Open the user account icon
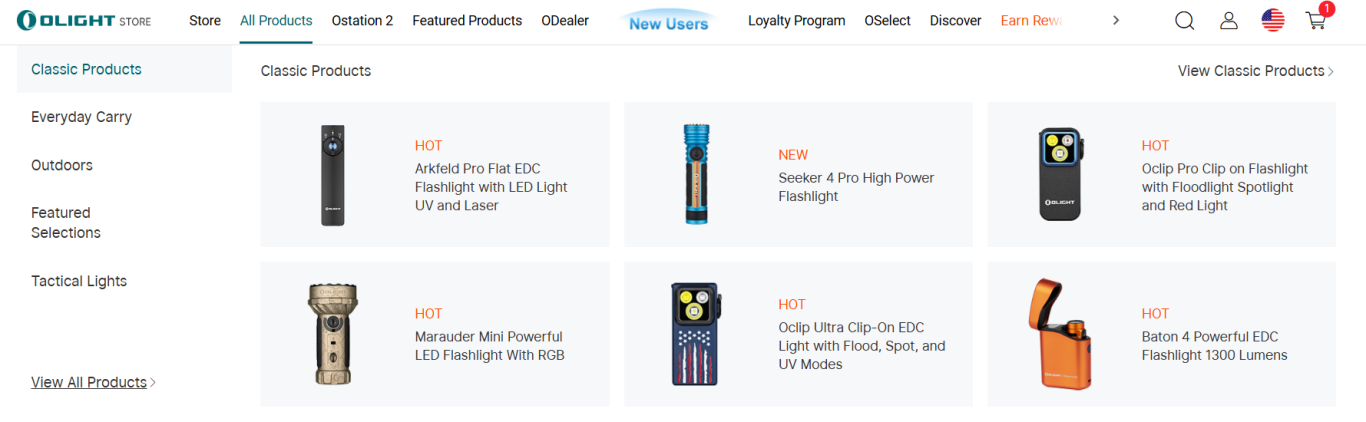This screenshot has width=1366, height=422. coord(1229,20)
